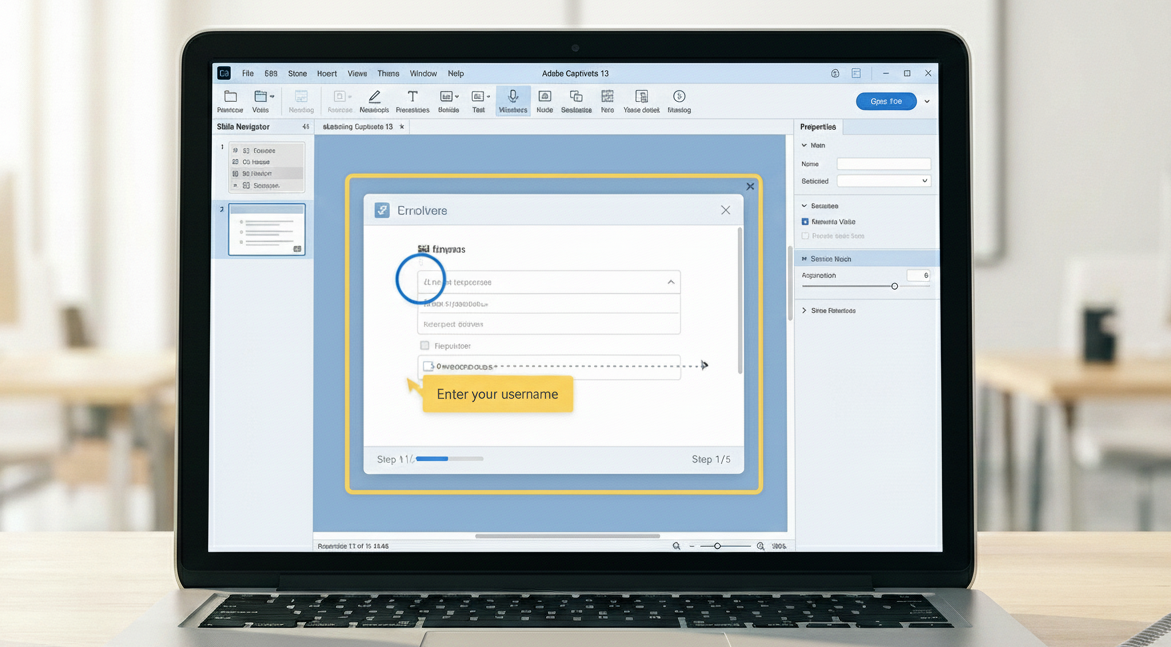Select the text tool T icon
The height and width of the screenshot is (647, 1171).
[x=412, y=97]
